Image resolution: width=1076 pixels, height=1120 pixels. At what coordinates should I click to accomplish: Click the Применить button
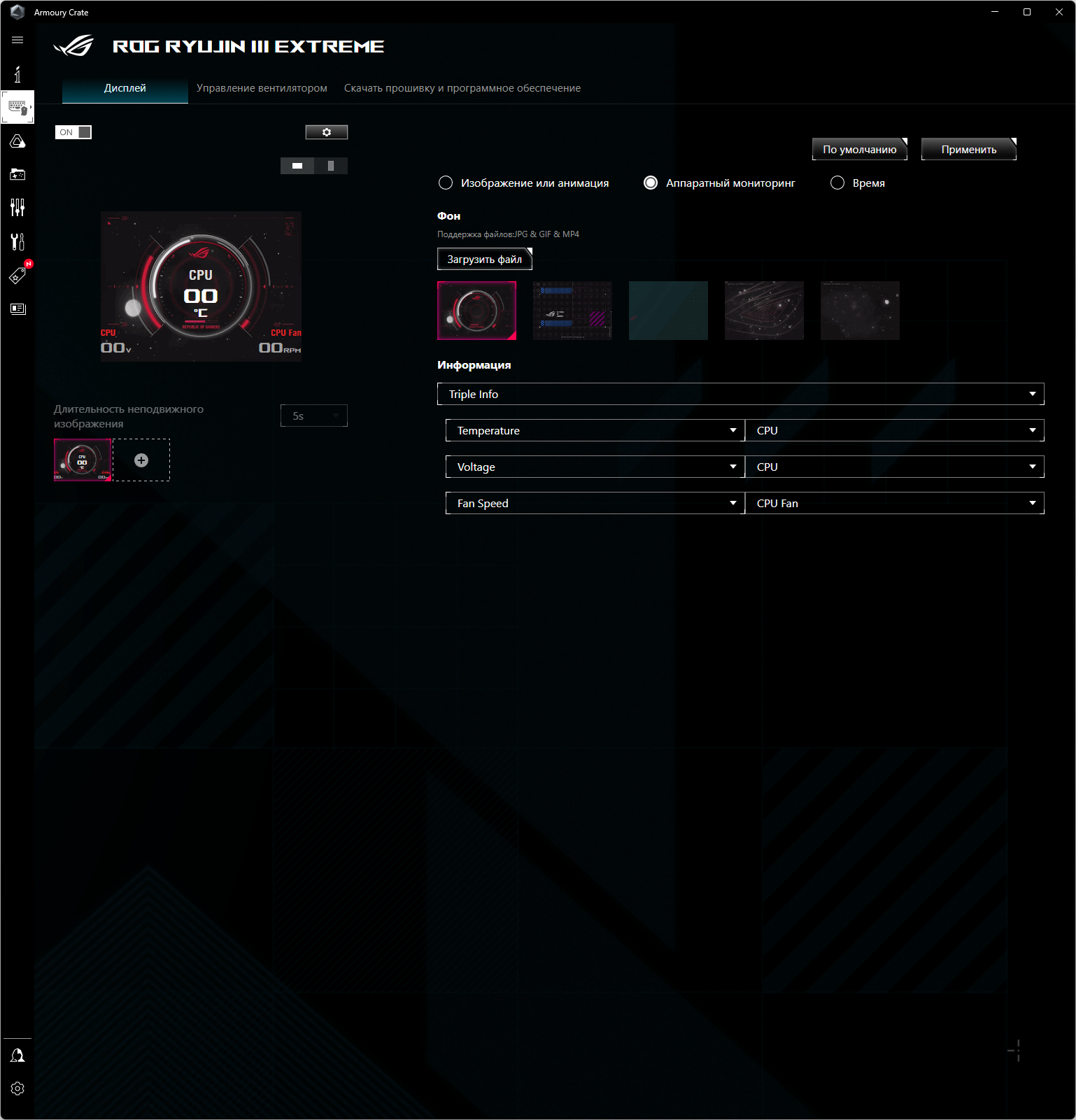969,149
